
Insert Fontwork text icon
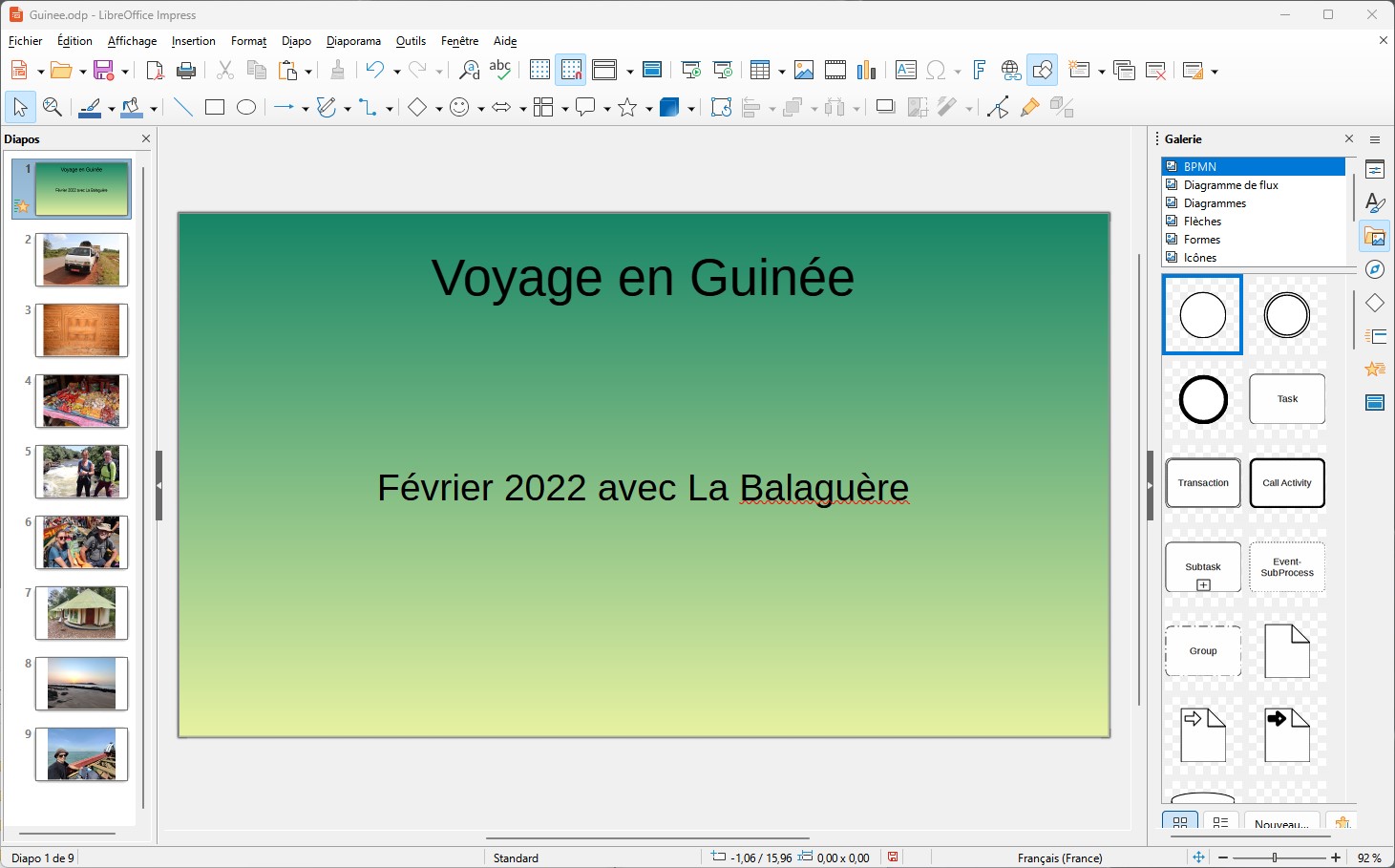click(979, 71)
